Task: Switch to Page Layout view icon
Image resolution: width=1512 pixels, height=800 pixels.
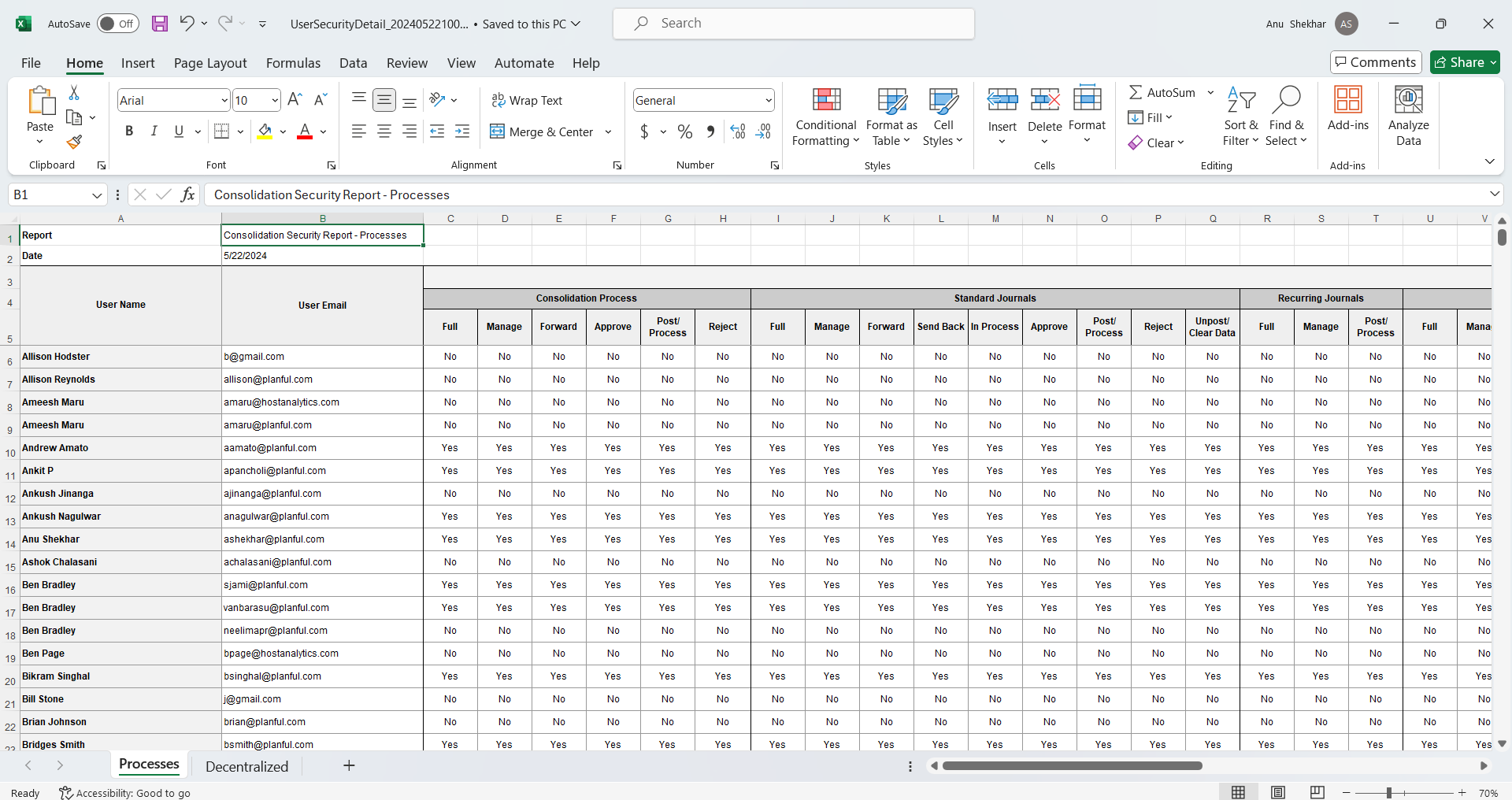Action: 1278,792
